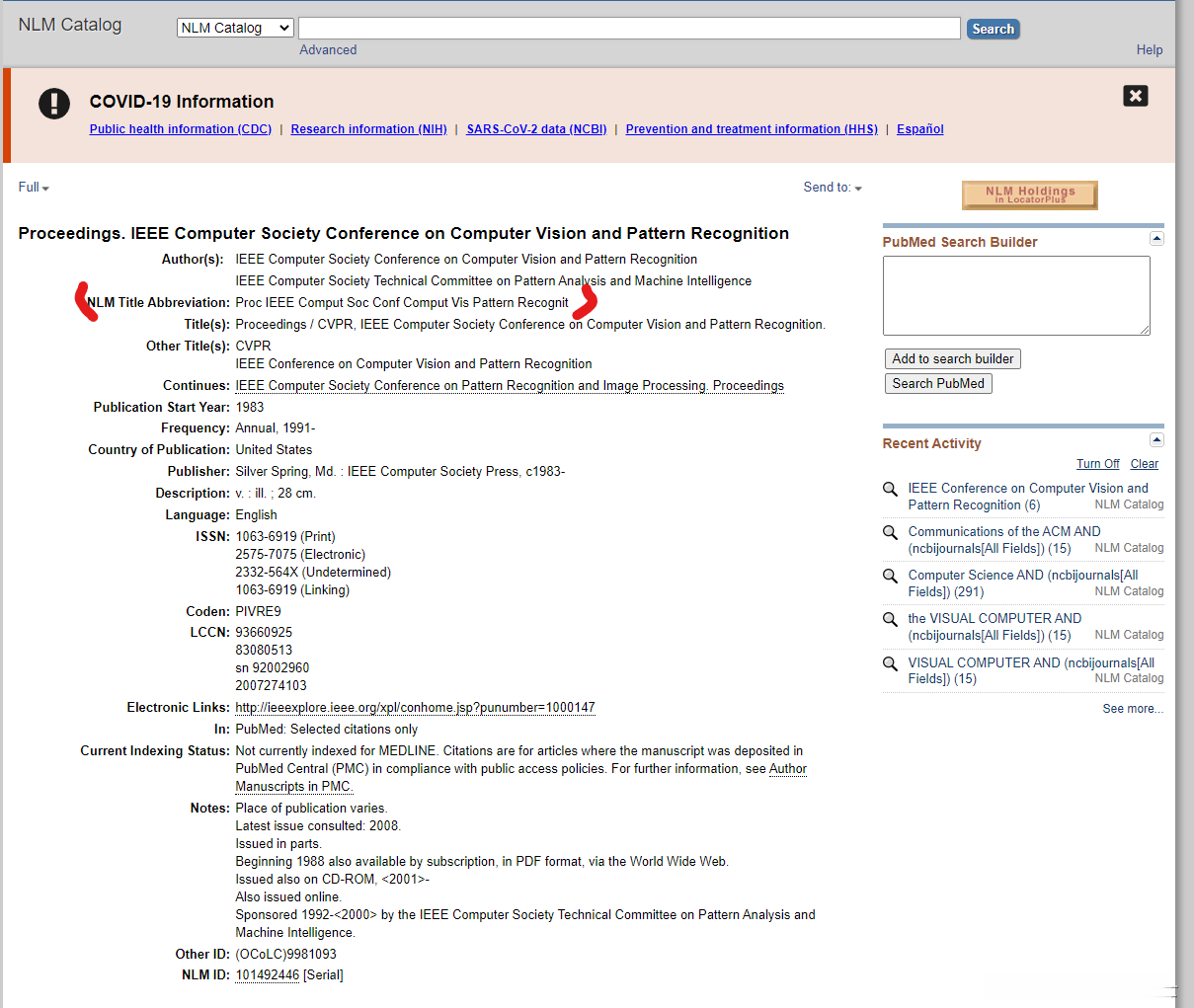Screen dimensions: 1194x1008
Task: Click the COVID-19 alert exclamation icon
Action: (x=54, y=103)
